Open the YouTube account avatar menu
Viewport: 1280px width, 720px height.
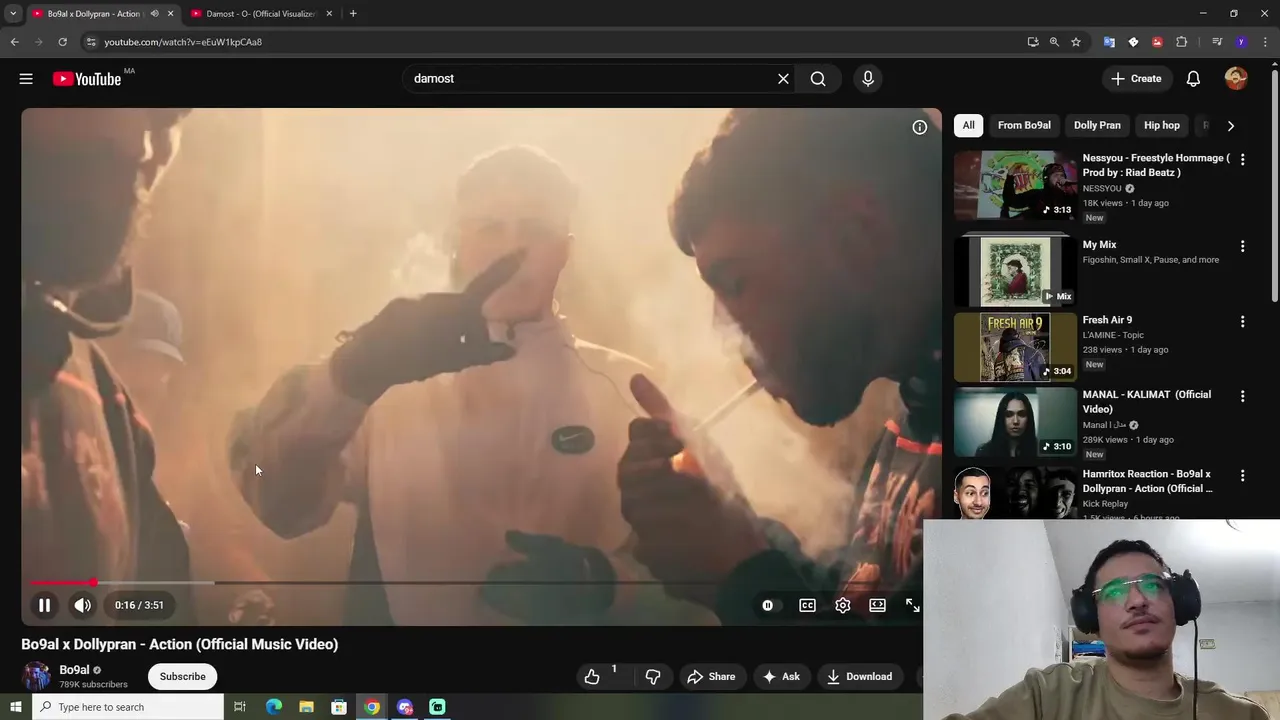coord(1236,79)
